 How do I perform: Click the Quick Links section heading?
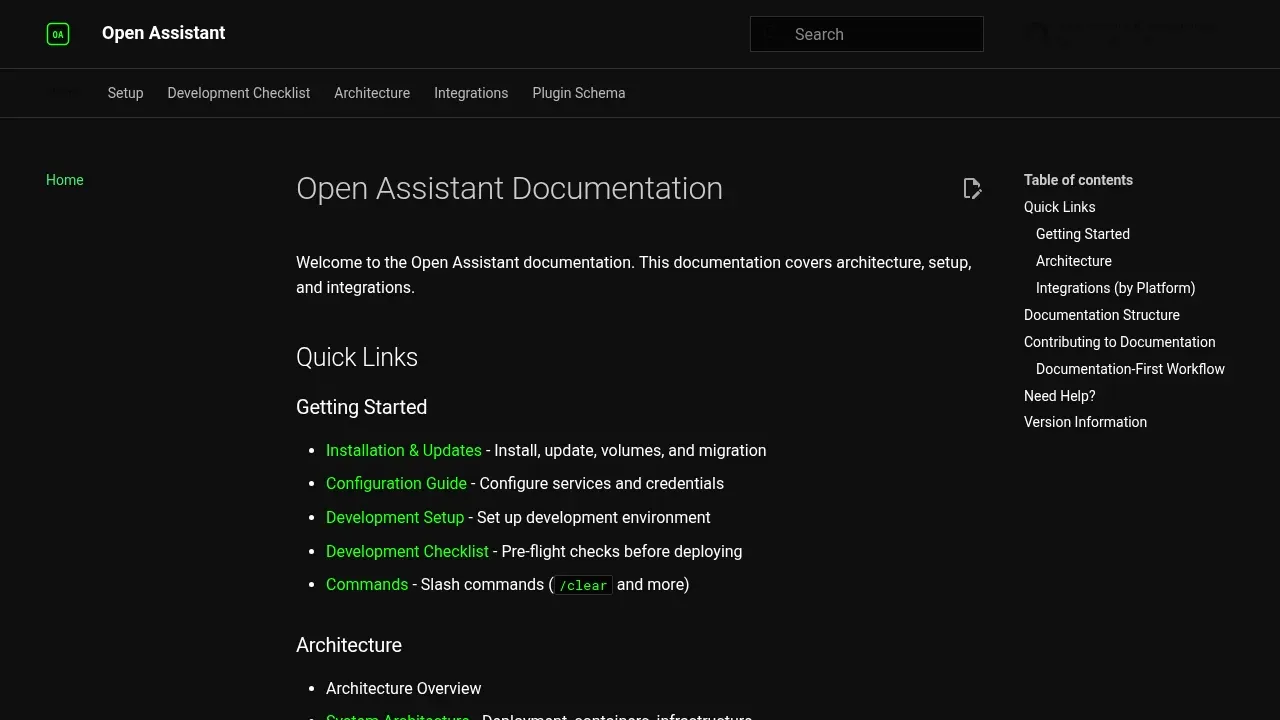(357, 357)
